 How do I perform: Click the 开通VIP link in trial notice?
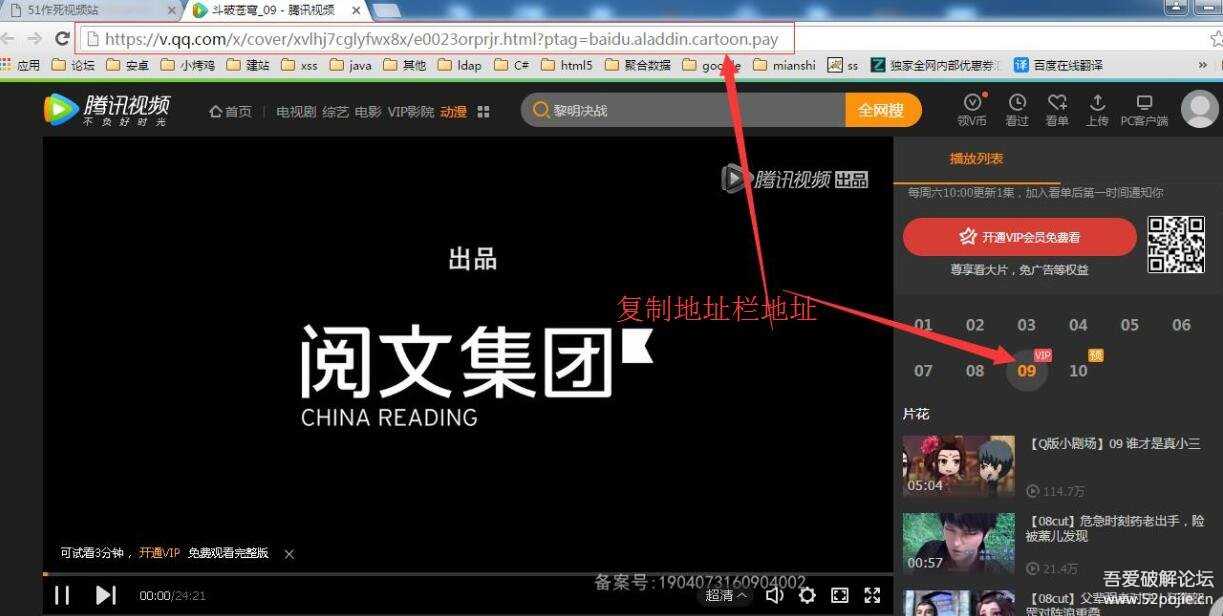click(x=160, y=553)
